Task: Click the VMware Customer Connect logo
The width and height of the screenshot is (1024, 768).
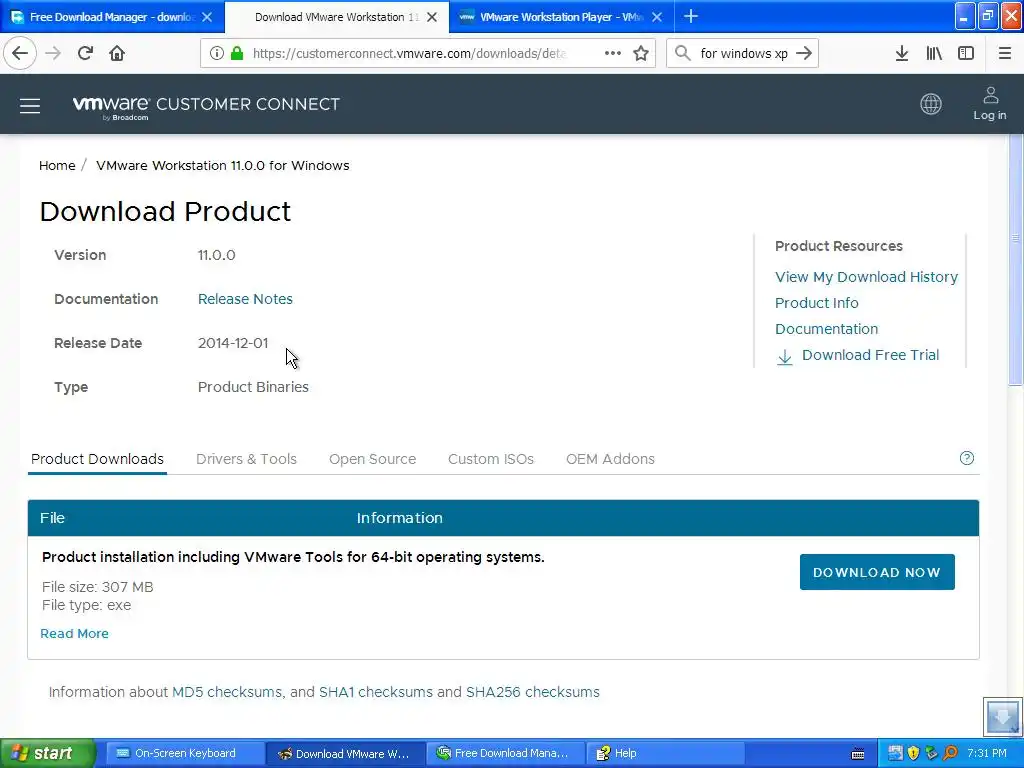Action: click(x=206, y=106)
